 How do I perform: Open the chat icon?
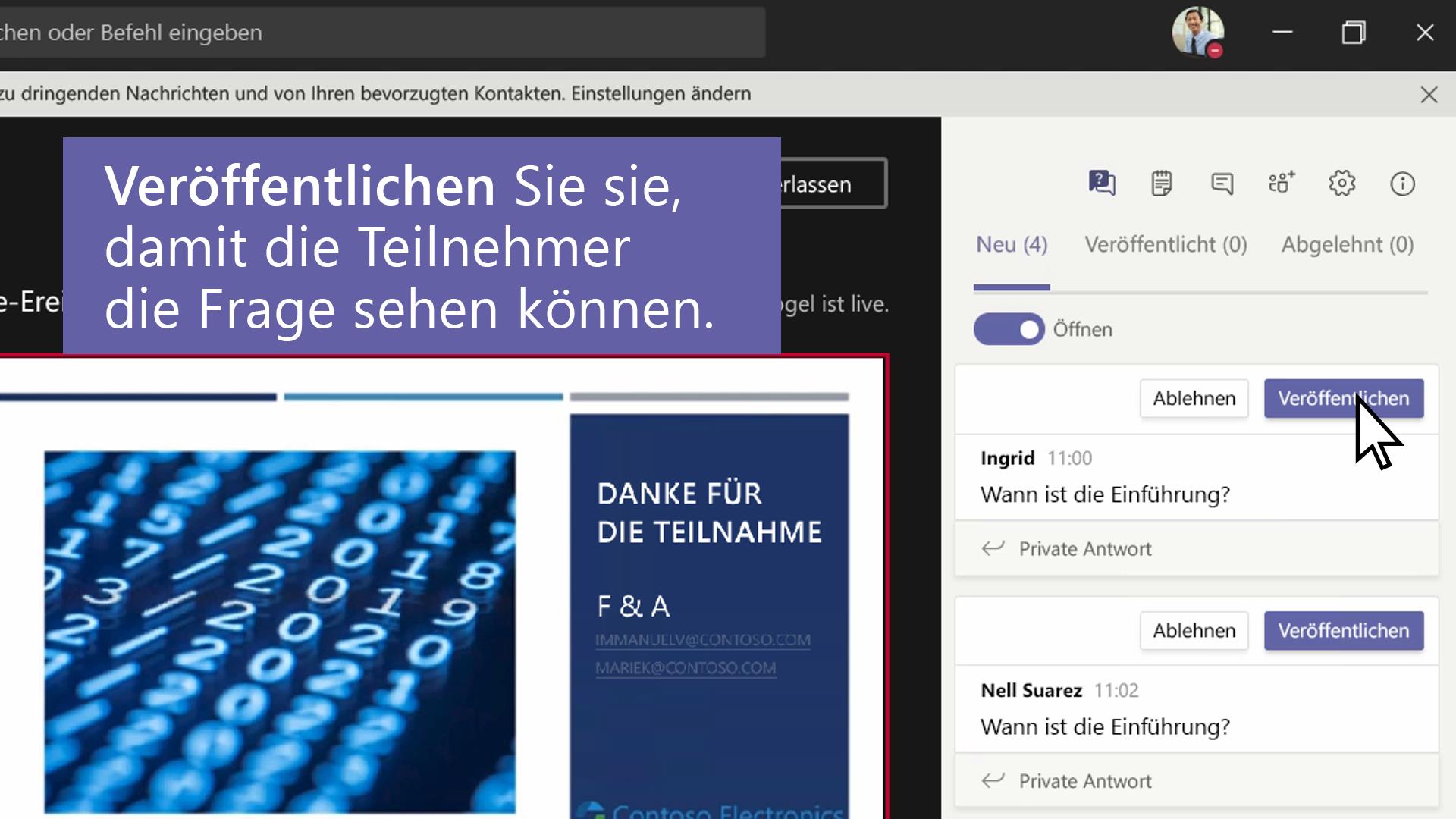pos(1222,183)
